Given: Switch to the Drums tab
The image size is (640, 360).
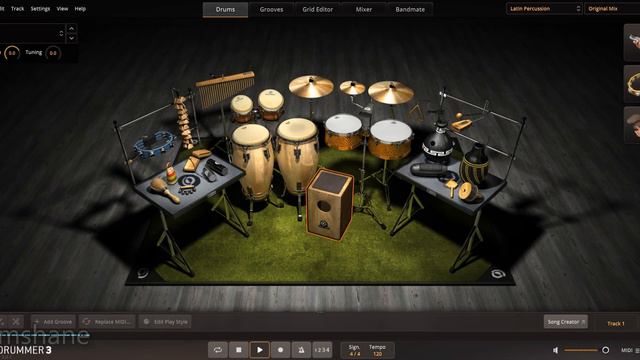Looking at the screenshot, I should (x=225, y=9).
